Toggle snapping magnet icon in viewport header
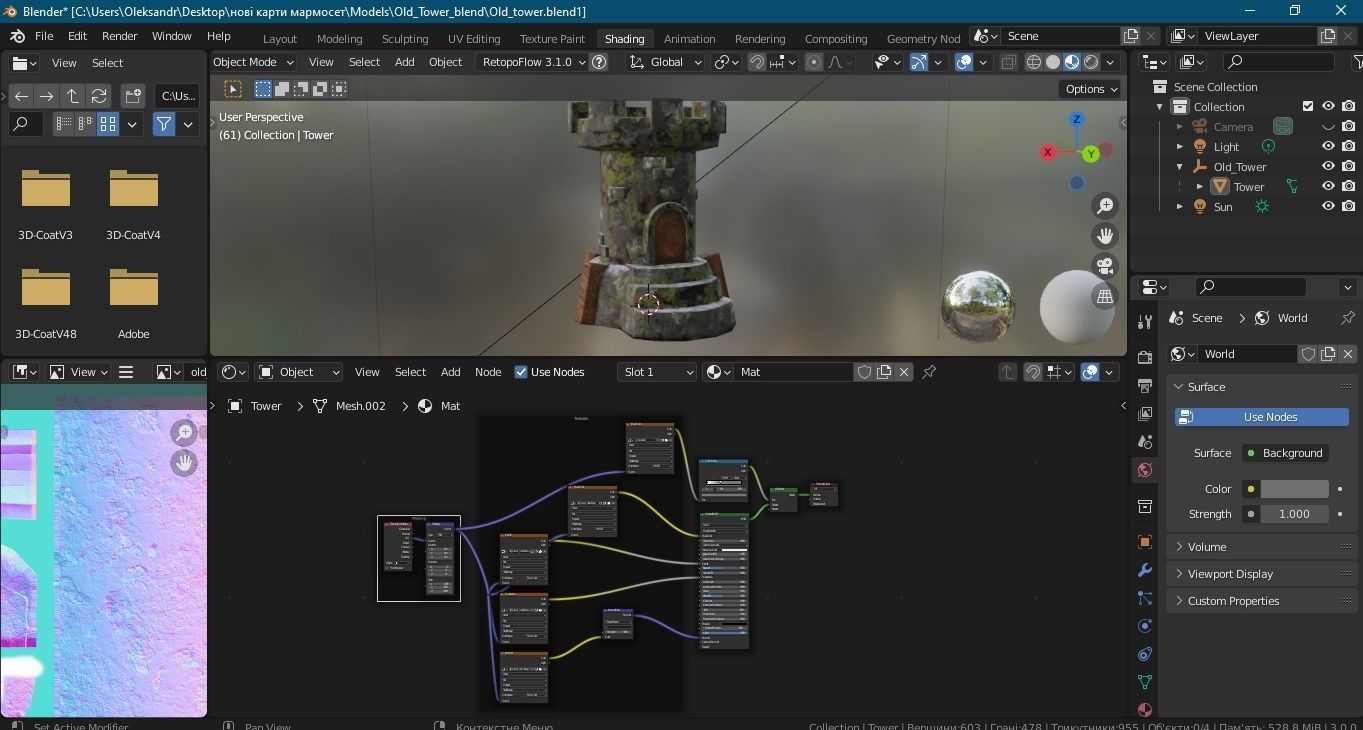Screen dimensions: 1363x730 coord(757,62)
